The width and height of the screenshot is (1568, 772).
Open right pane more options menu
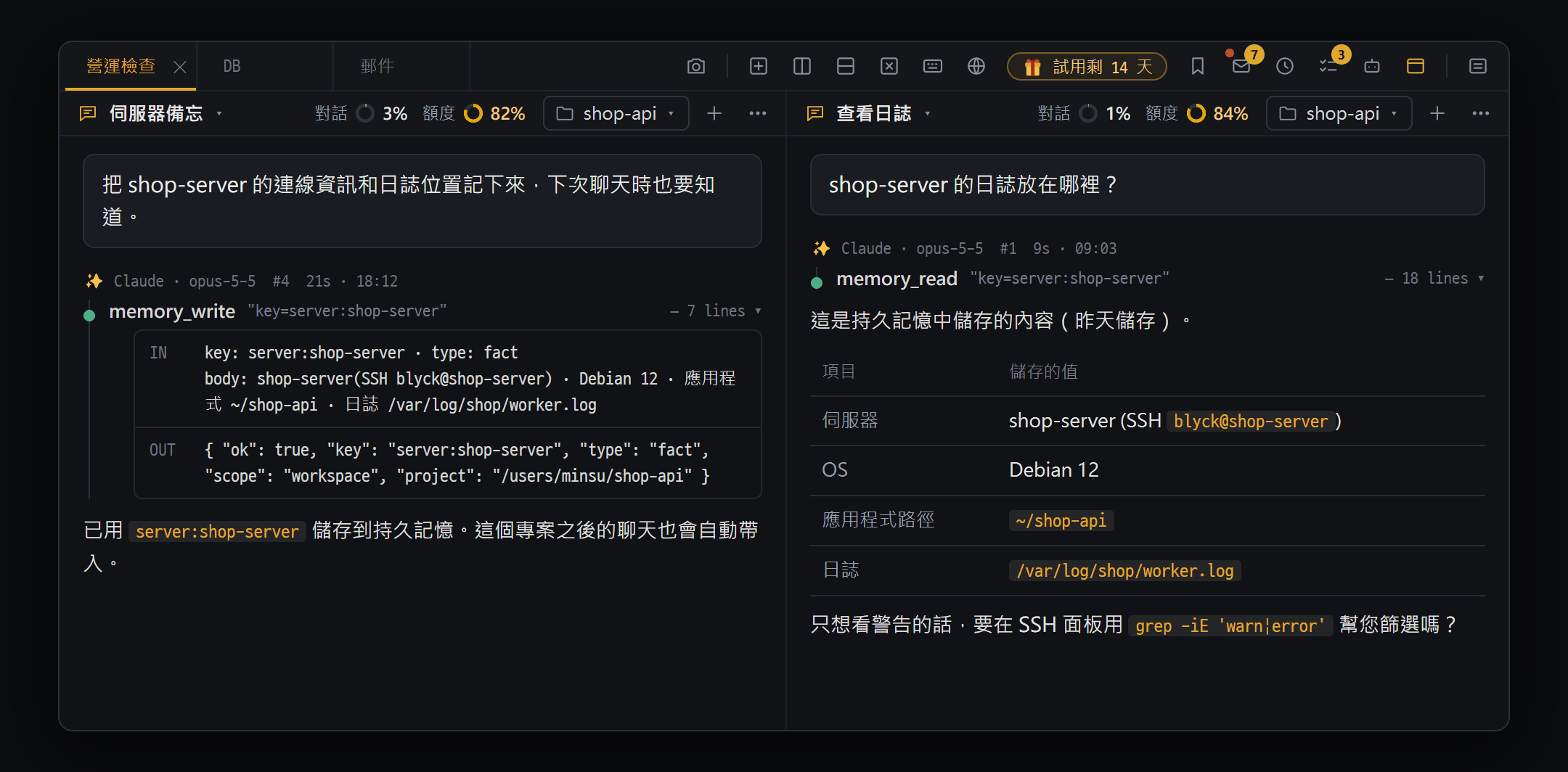coord(1481,114)
